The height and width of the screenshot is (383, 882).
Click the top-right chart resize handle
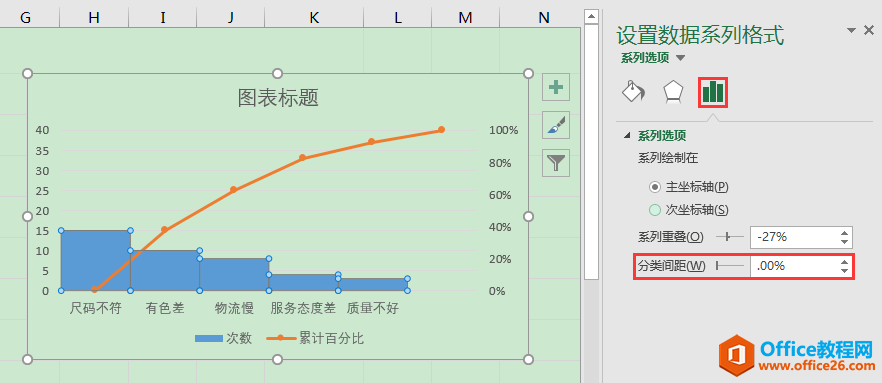[x=528, y=74]
